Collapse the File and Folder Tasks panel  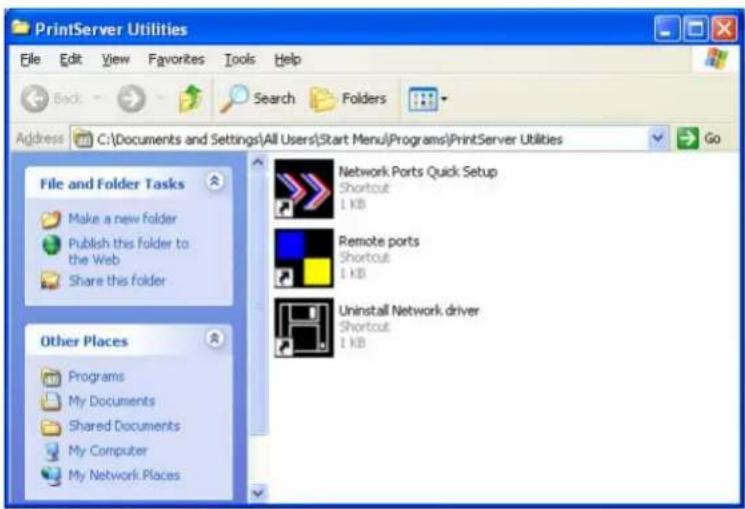point(215,181)
